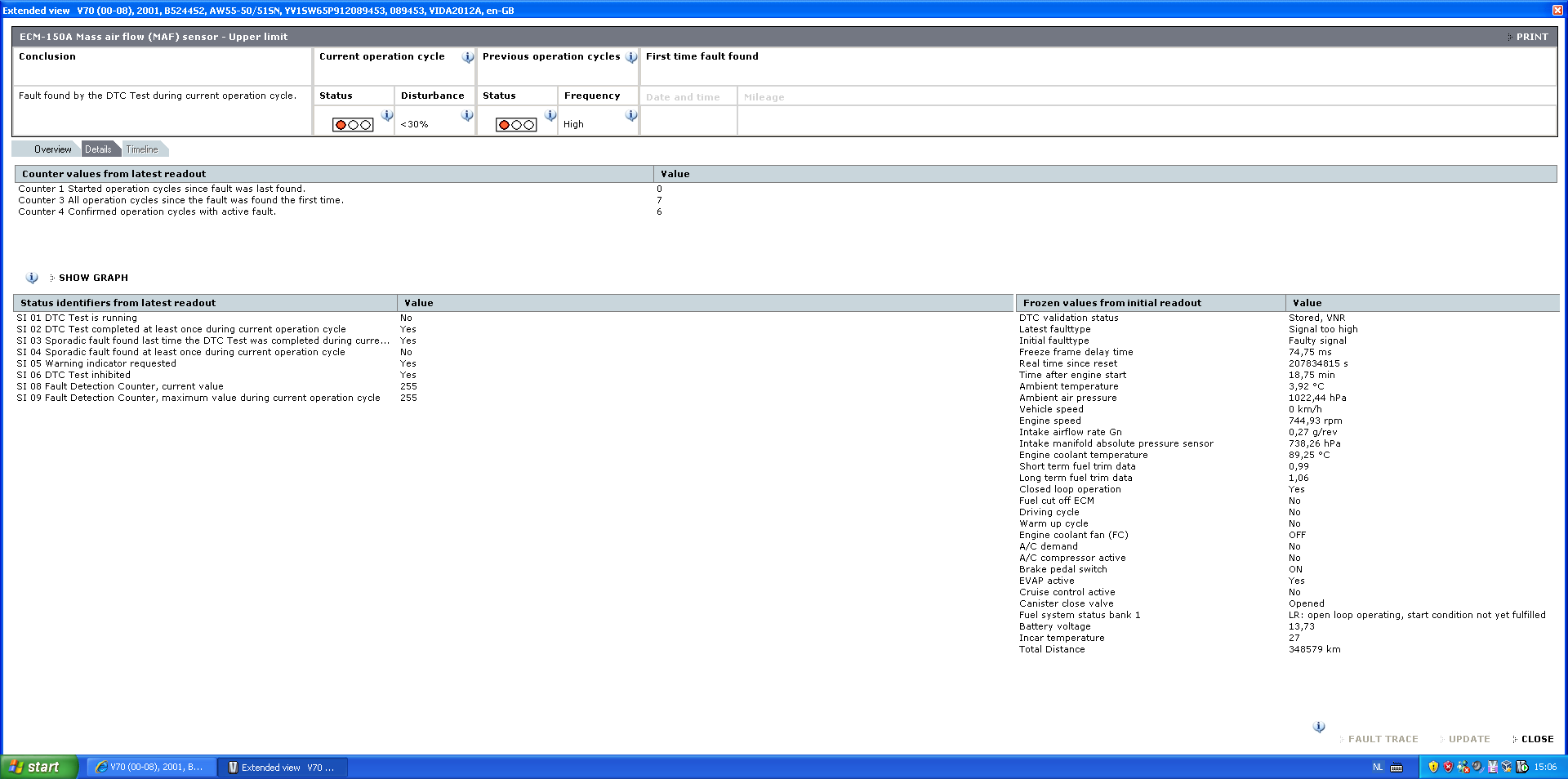Click info icon left of SHOW GRAPH

(32, 278)
